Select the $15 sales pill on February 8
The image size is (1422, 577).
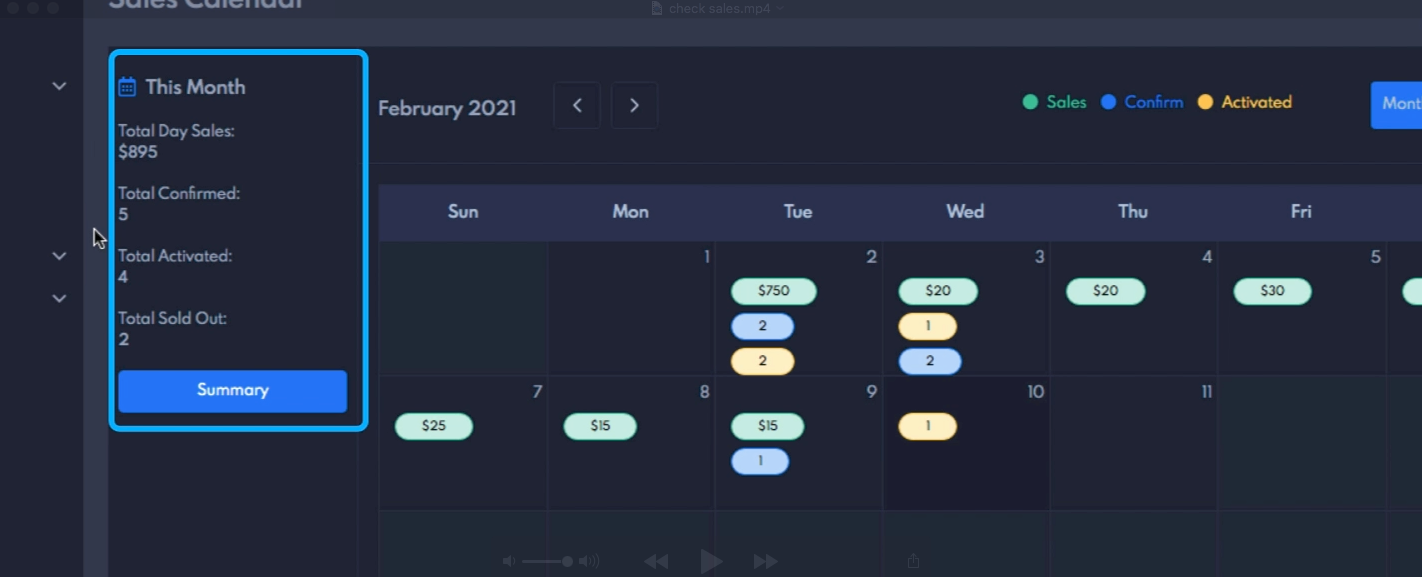pyautogui.click(x=600, y=426)
